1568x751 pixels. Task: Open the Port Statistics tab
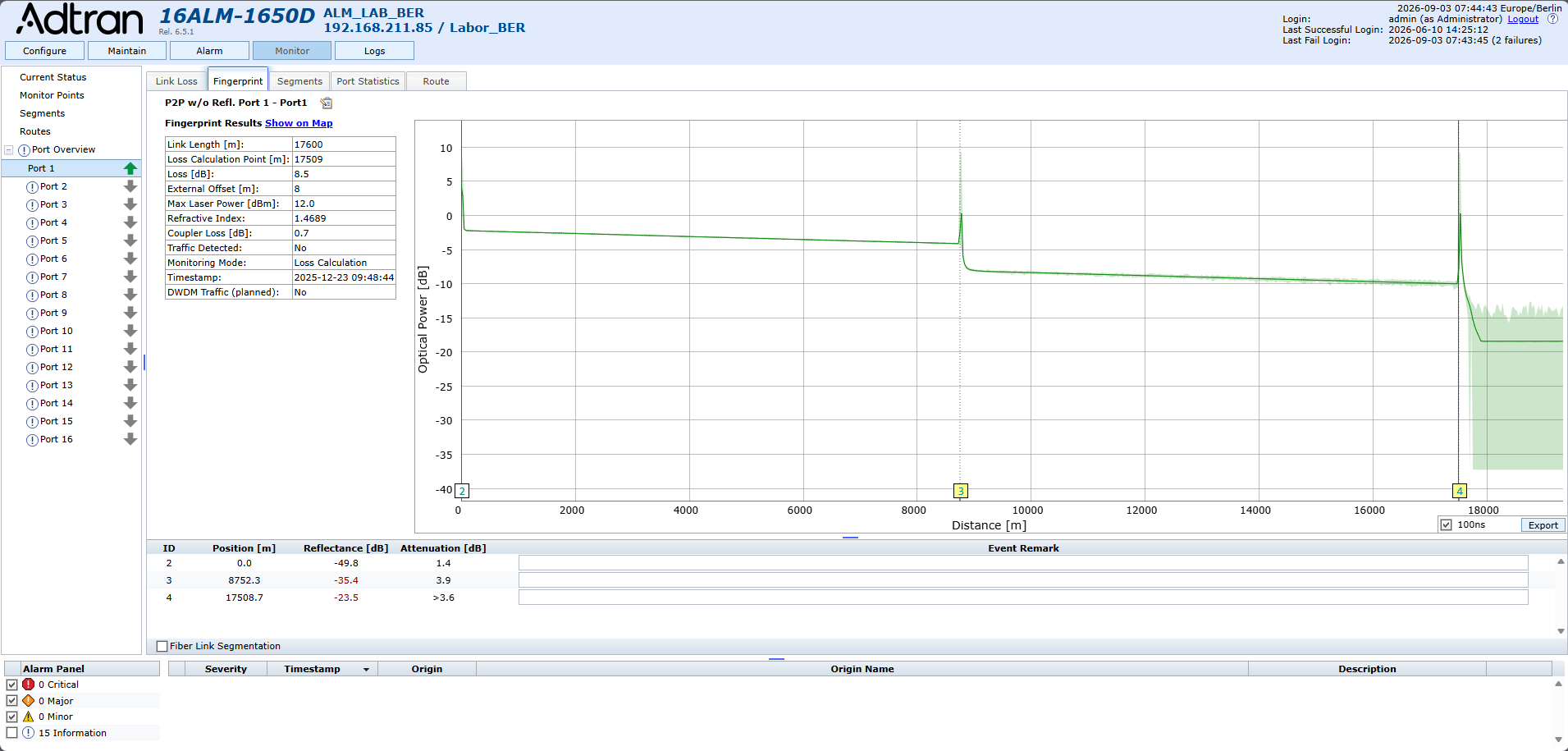[x=368, y=81]
